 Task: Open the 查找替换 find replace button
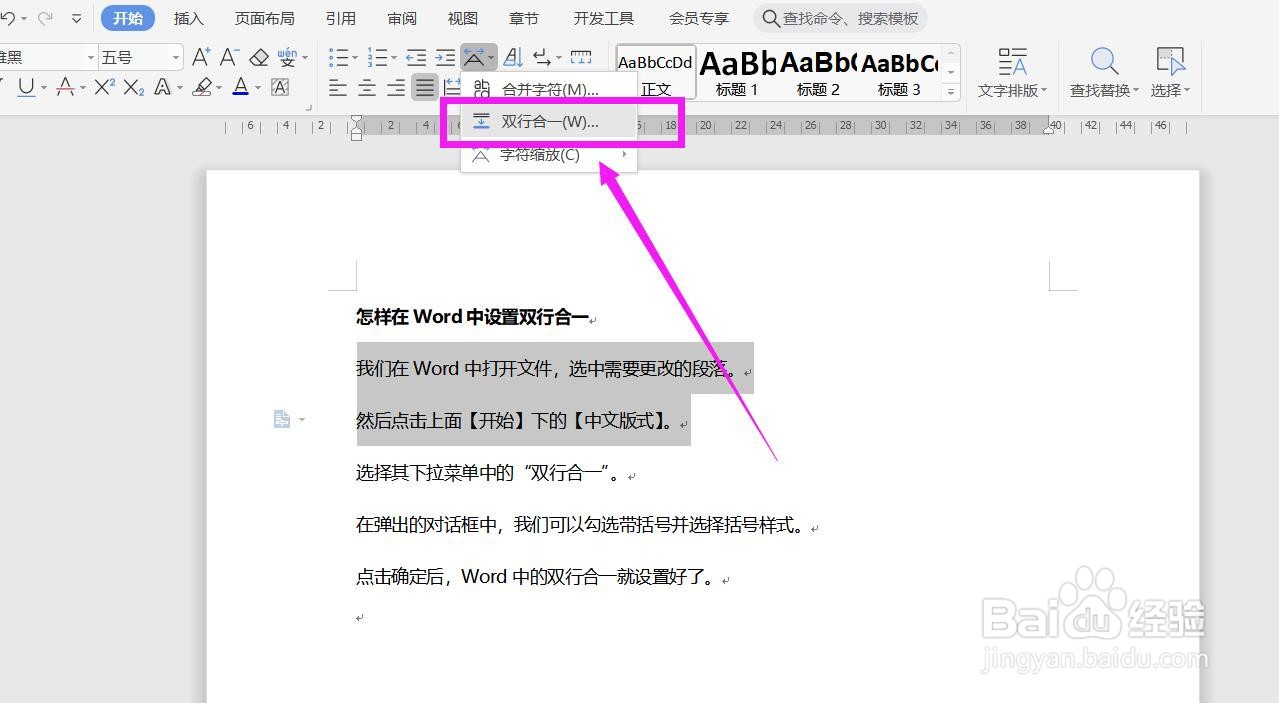pyautogui.click(x=1104, y=72)
